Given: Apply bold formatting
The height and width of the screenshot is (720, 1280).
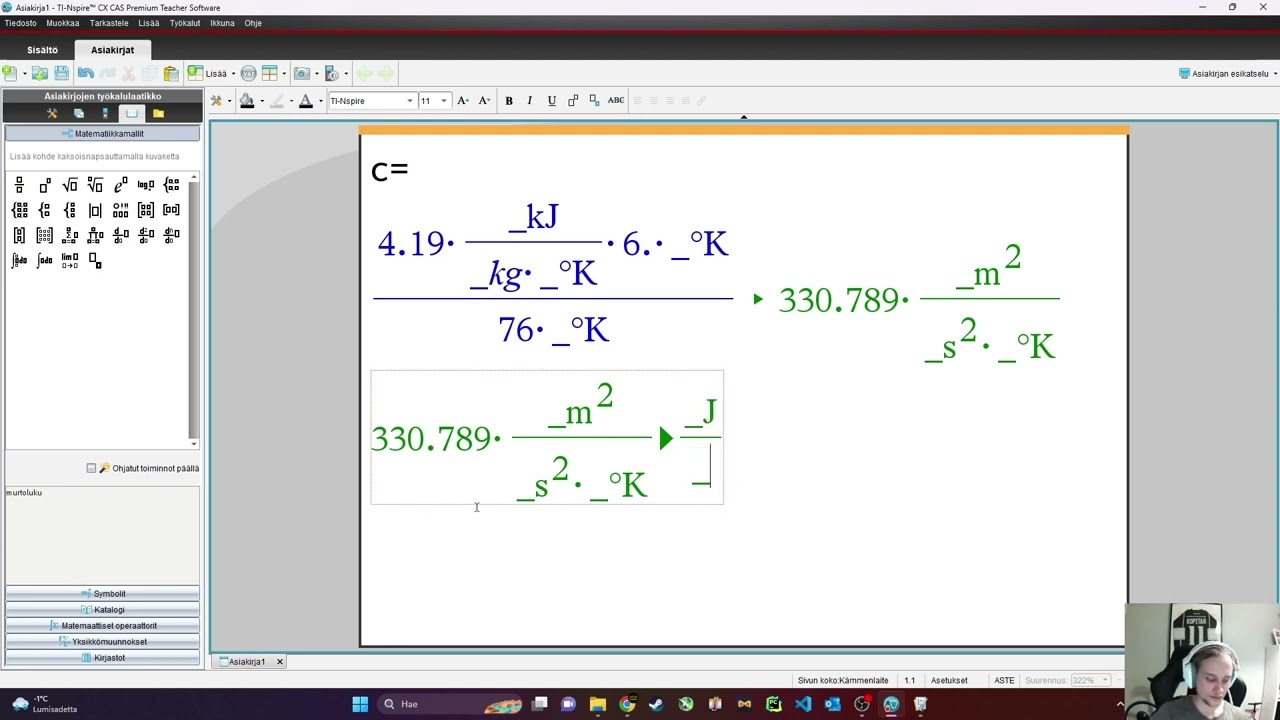Looking at the screenshot, I should click(509, 100).
